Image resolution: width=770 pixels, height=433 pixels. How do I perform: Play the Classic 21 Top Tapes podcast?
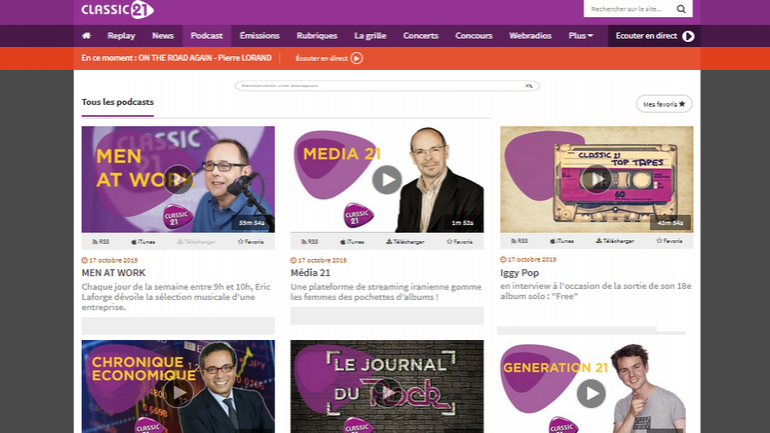point(596,179)
